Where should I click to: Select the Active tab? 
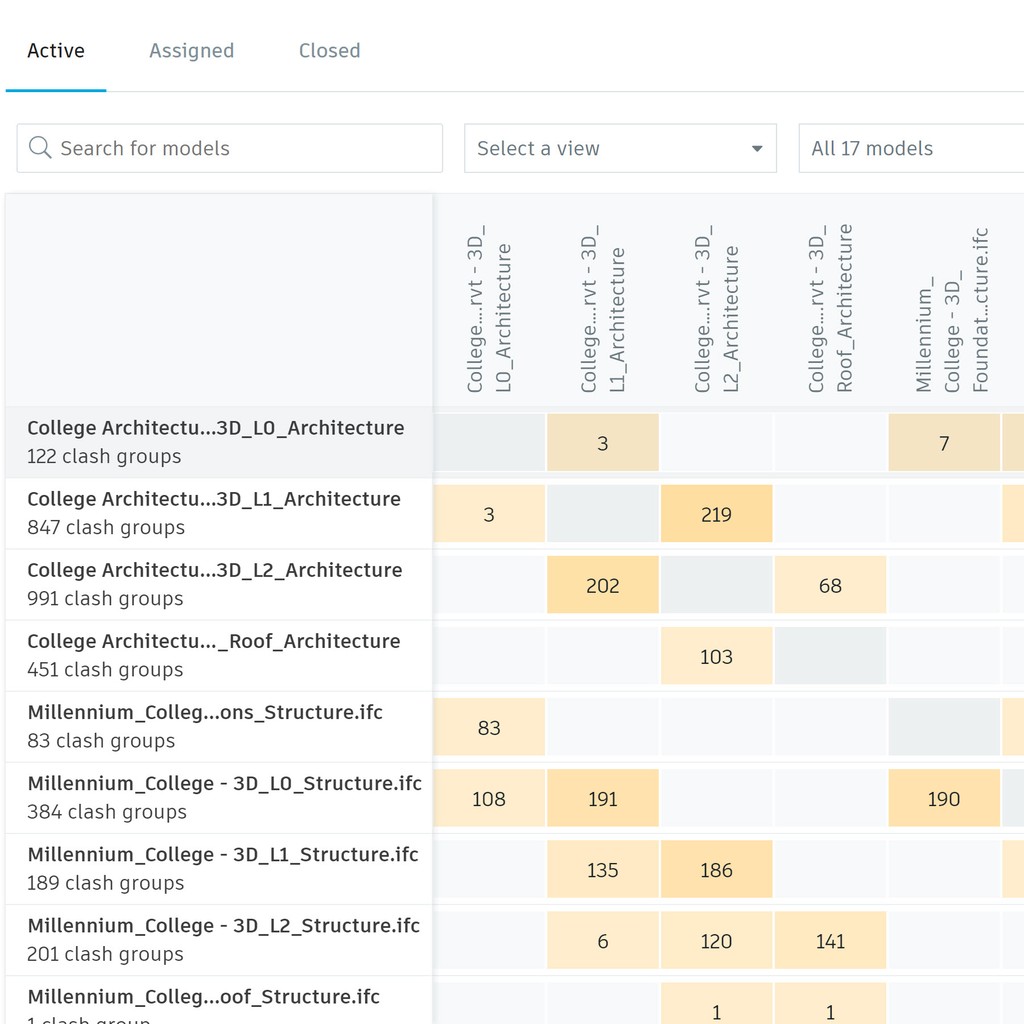pos(55,50)
